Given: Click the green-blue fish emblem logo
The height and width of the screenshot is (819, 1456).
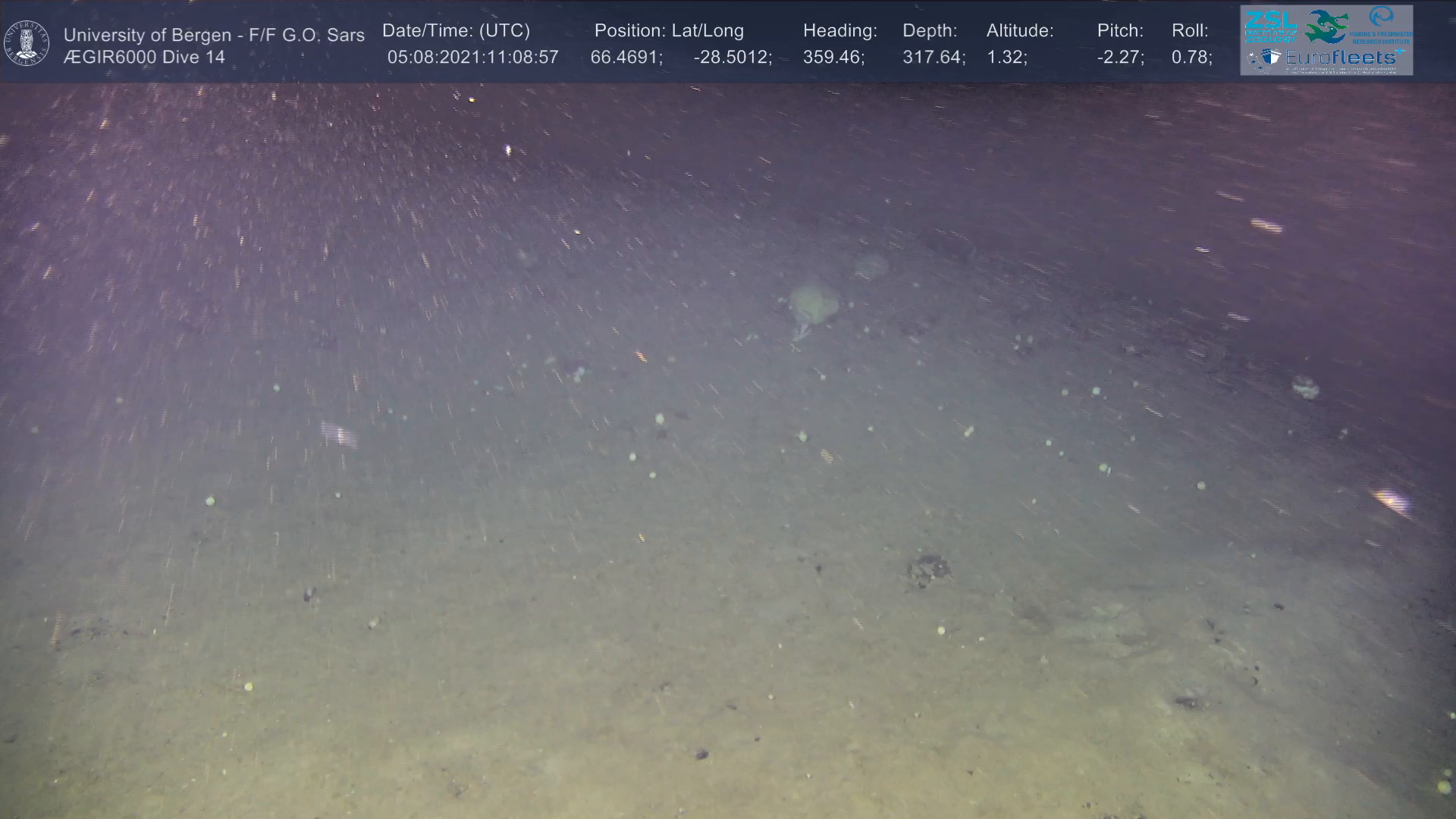Looking at the screenshot, I should point(1327,26).
